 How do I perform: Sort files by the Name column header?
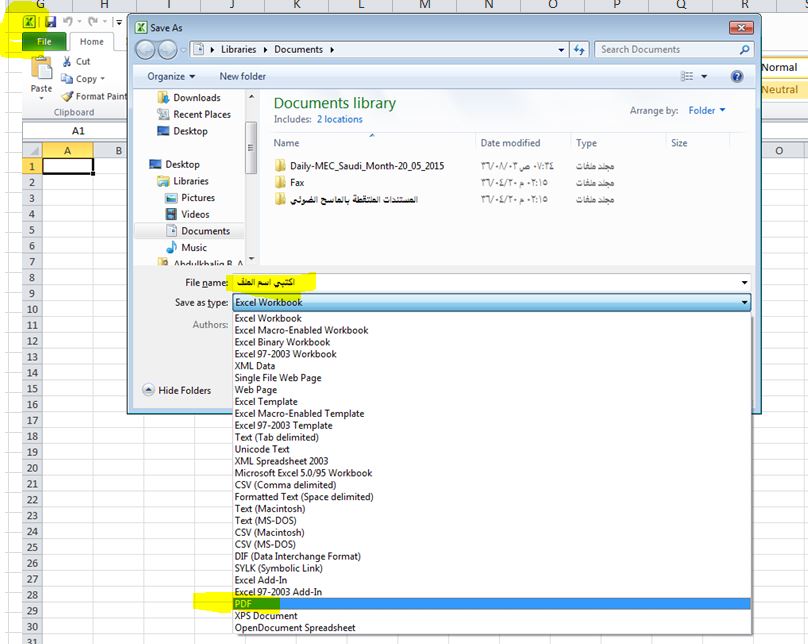[286, 143]
